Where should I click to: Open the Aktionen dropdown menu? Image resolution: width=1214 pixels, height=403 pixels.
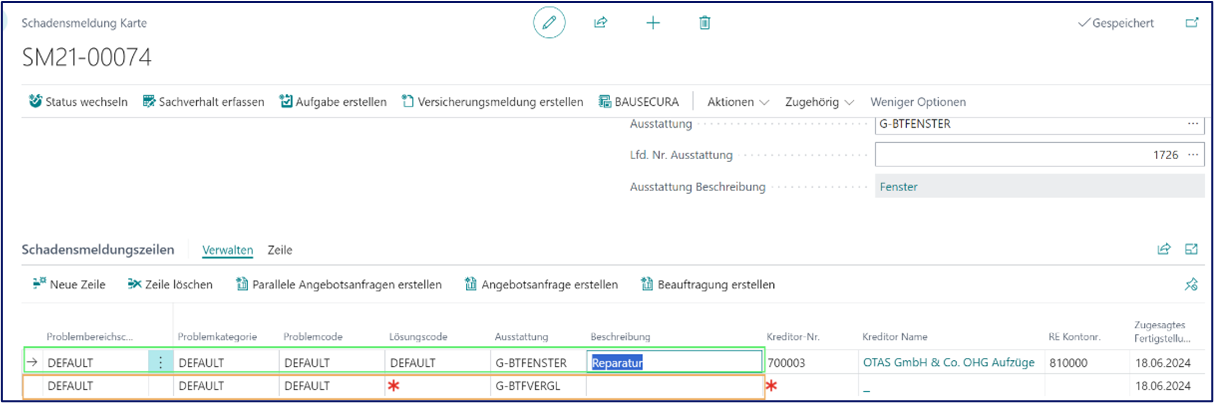point(738,102)
